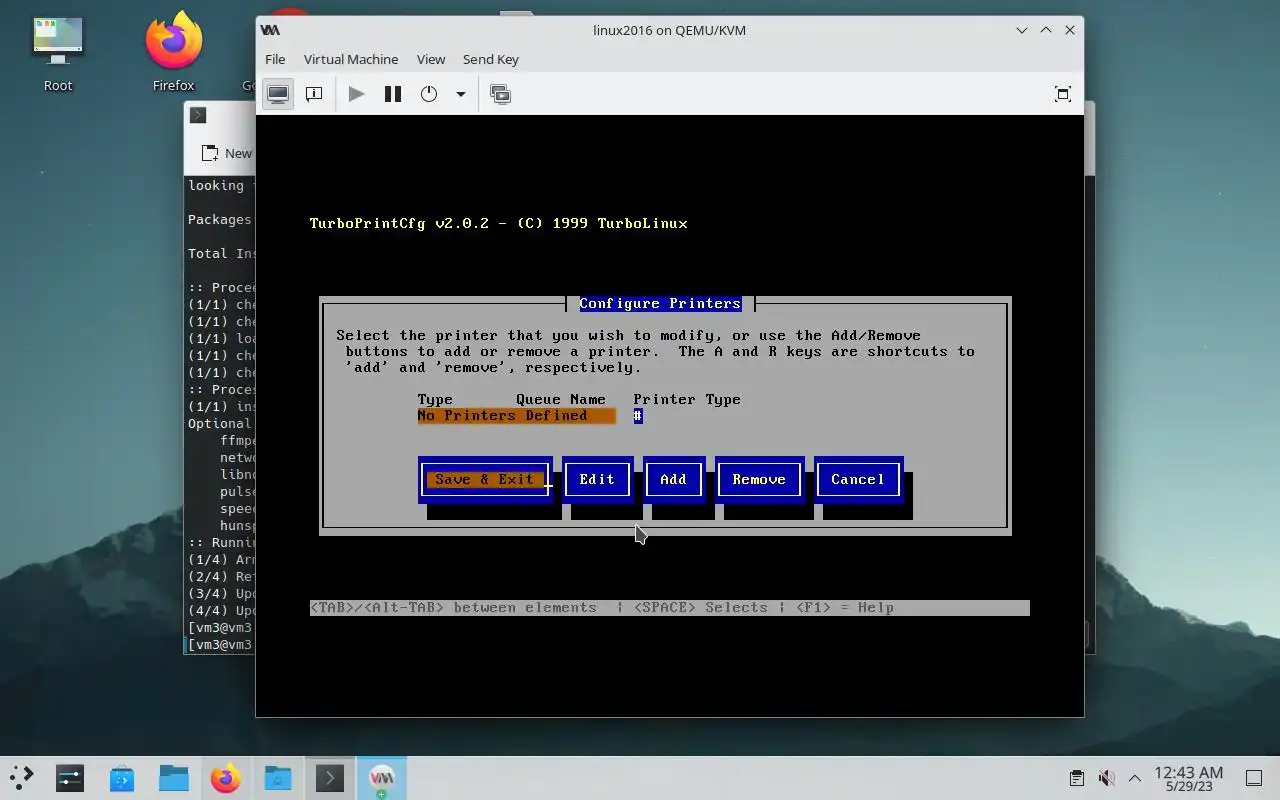
Task: Open shutdown options dropdown arrow
Action: pyautogui.click(x=461, y=94)
